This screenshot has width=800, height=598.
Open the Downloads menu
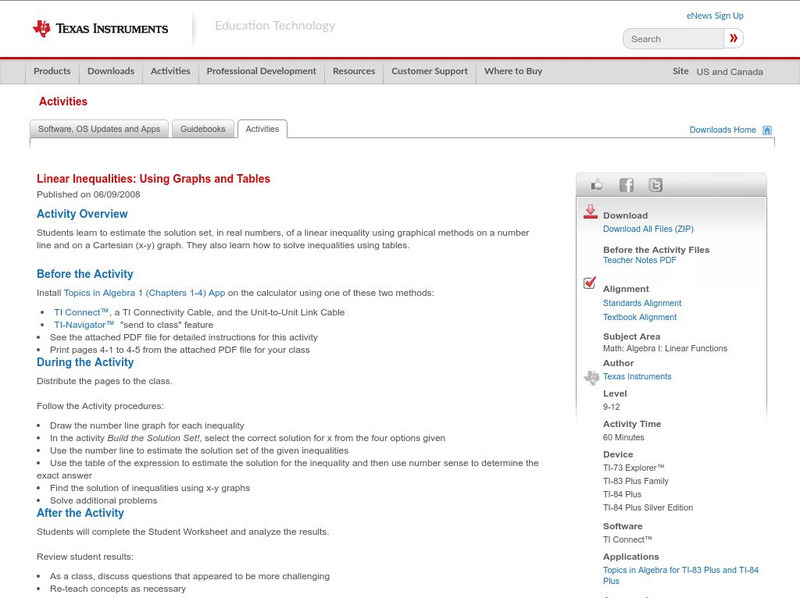tap(111, 71)
